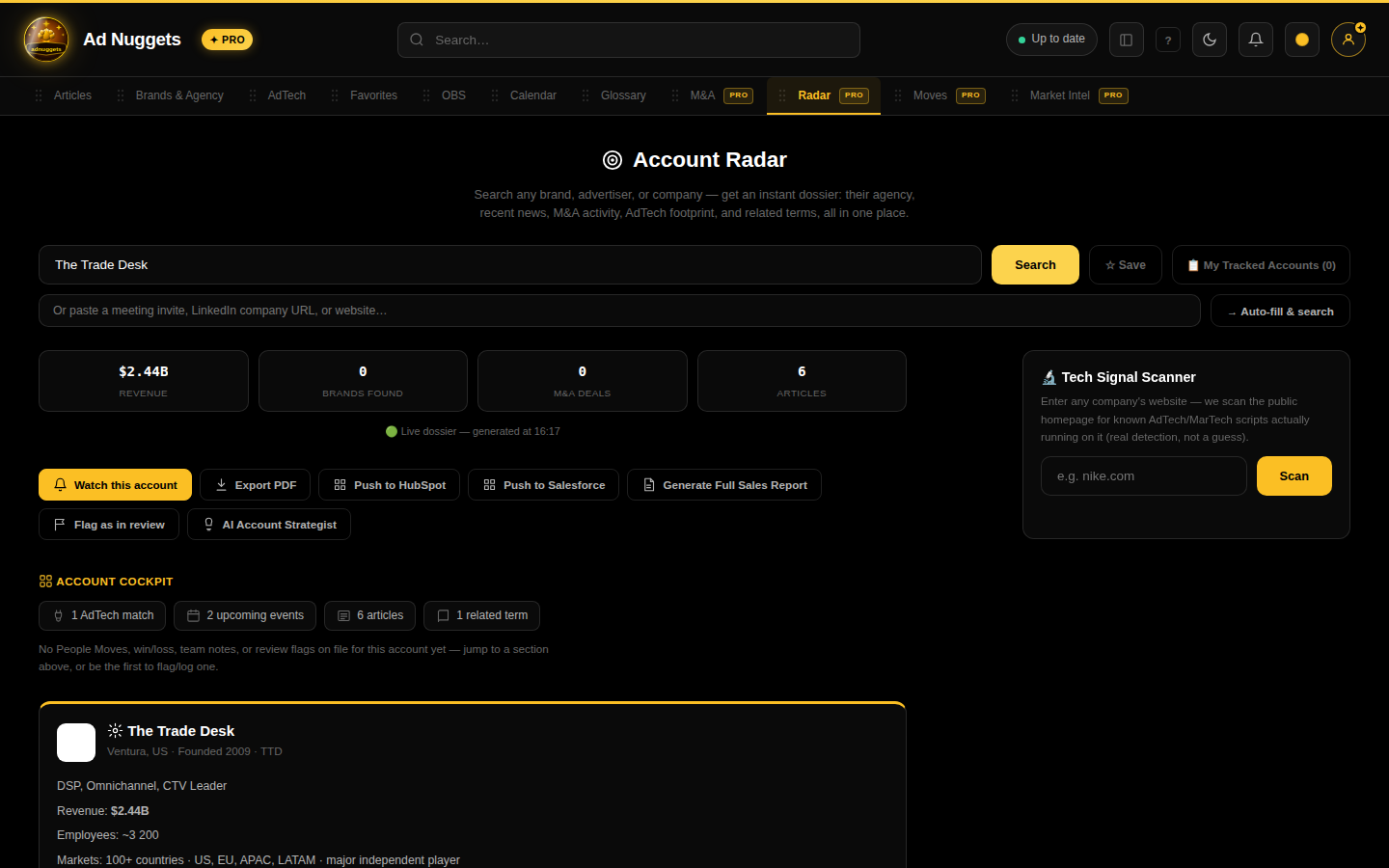Click the grip handle beside OBS tab
This screenshot has width=1389, height=868.
[x=426, y=95]
